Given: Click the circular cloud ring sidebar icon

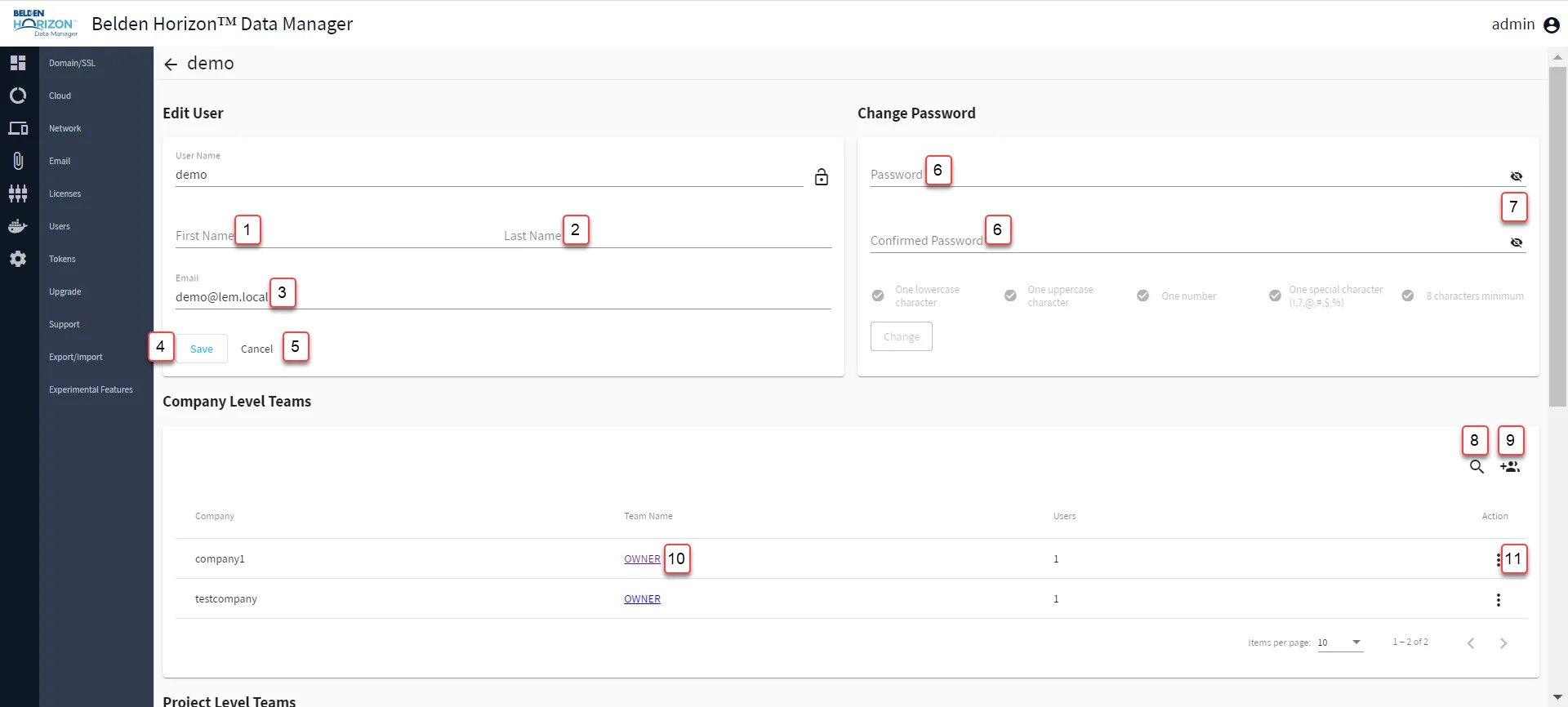Looking at the screenshot, I should 18,96.
